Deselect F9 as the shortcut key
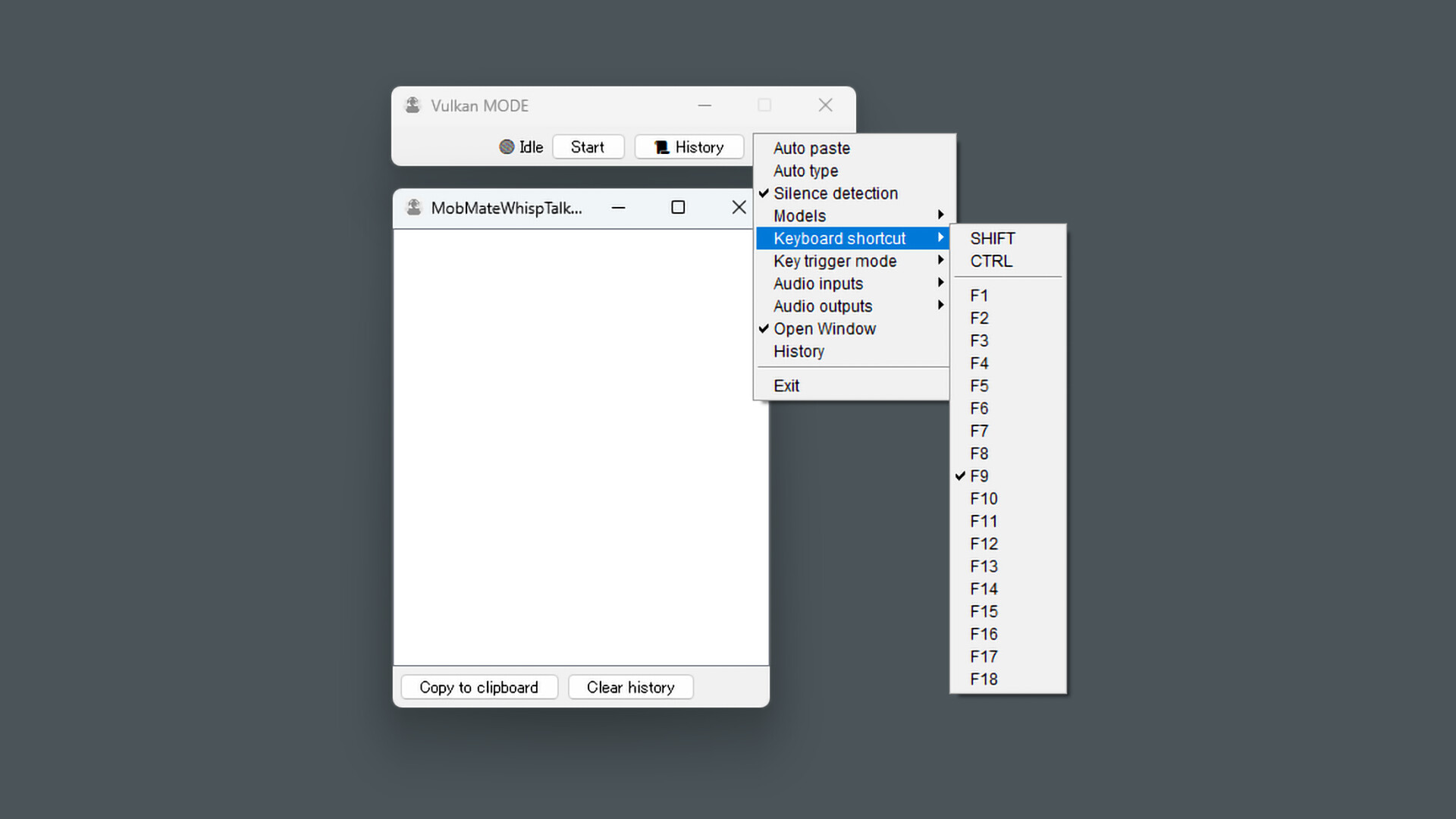 pyautogui.click(x=979, y=475)
